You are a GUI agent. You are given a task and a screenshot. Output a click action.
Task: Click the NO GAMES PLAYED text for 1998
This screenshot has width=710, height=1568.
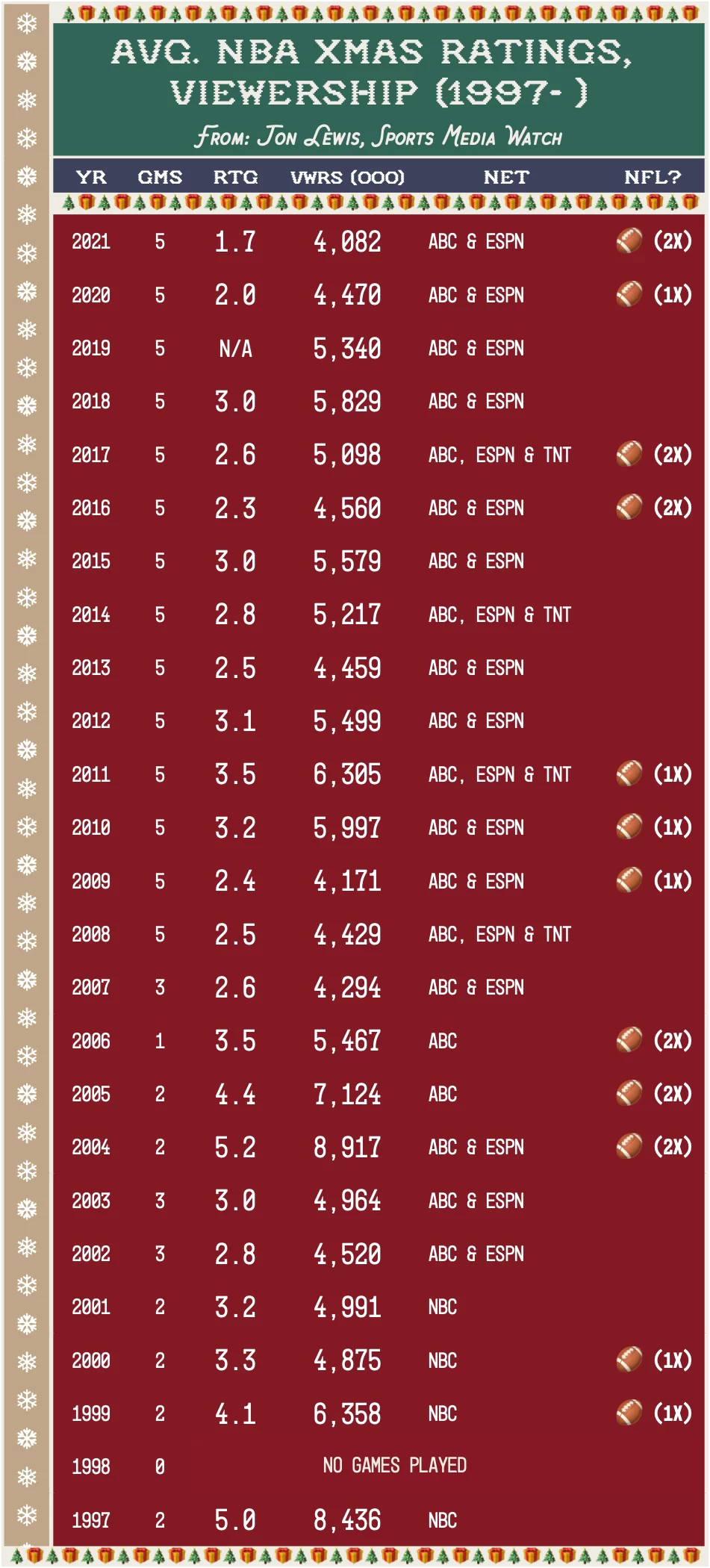point(394,1466)
